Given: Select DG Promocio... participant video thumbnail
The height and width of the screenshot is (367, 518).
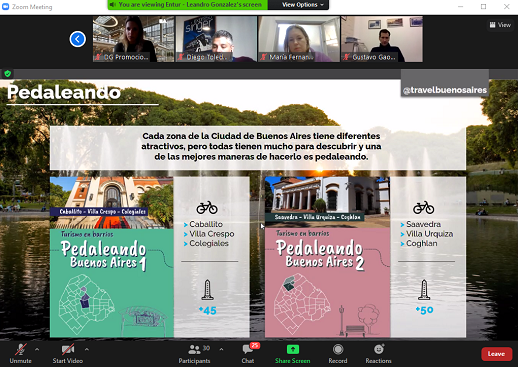Looking at the screenshot, I should pyautogui.click(x=134, y=39).
